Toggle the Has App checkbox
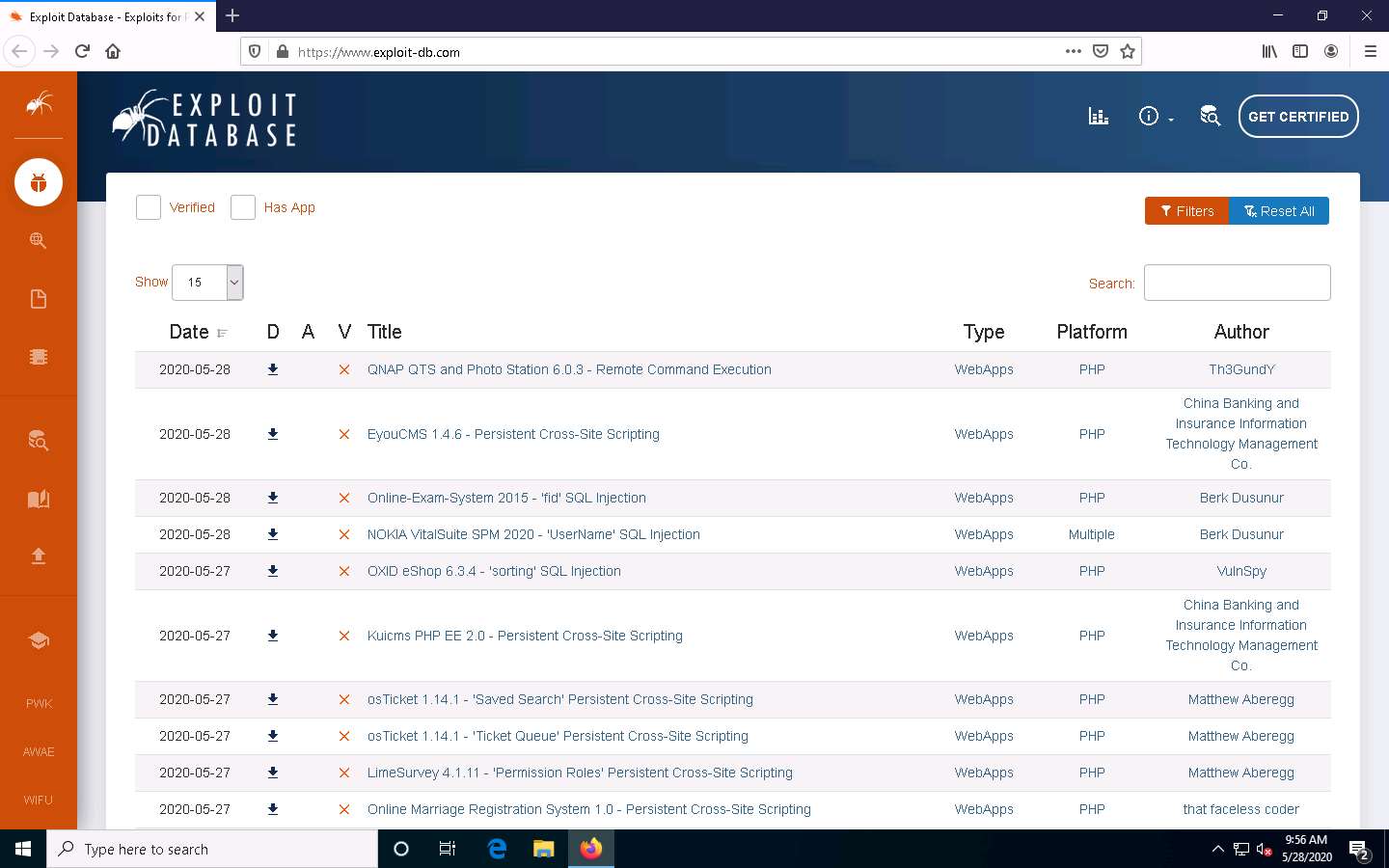1389x868 pixels. point(243,207)
